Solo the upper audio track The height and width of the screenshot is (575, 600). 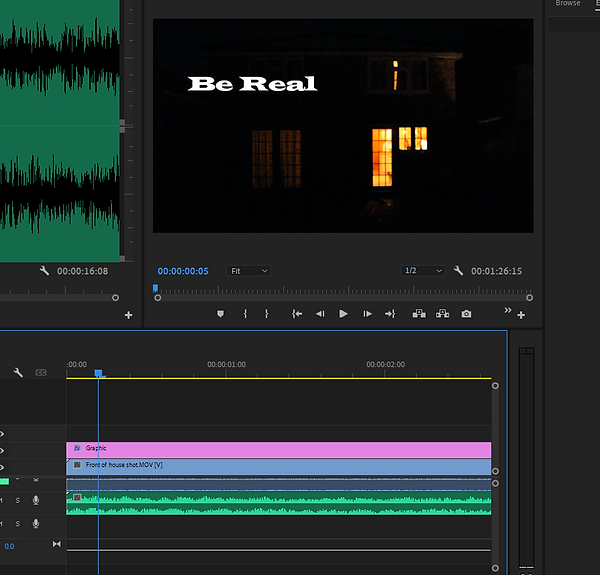pos(18,500)
